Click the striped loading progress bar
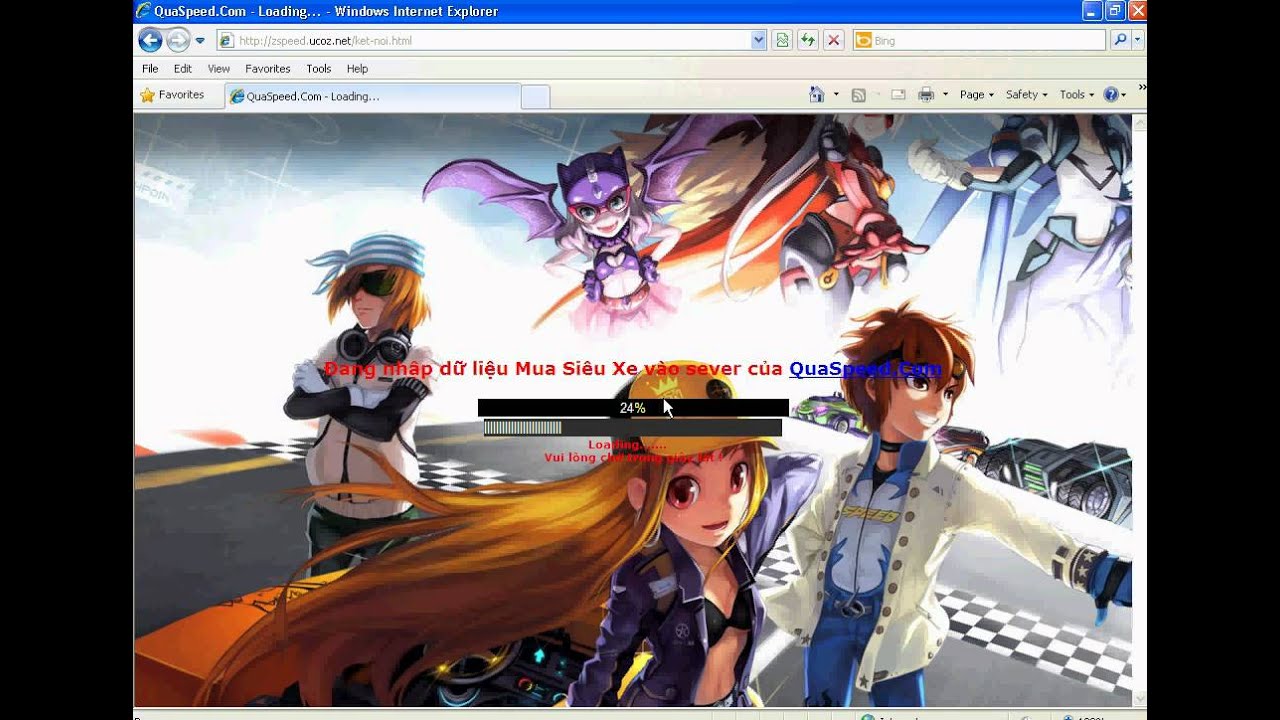This screenshot has width=1280, height=720. 633,428
